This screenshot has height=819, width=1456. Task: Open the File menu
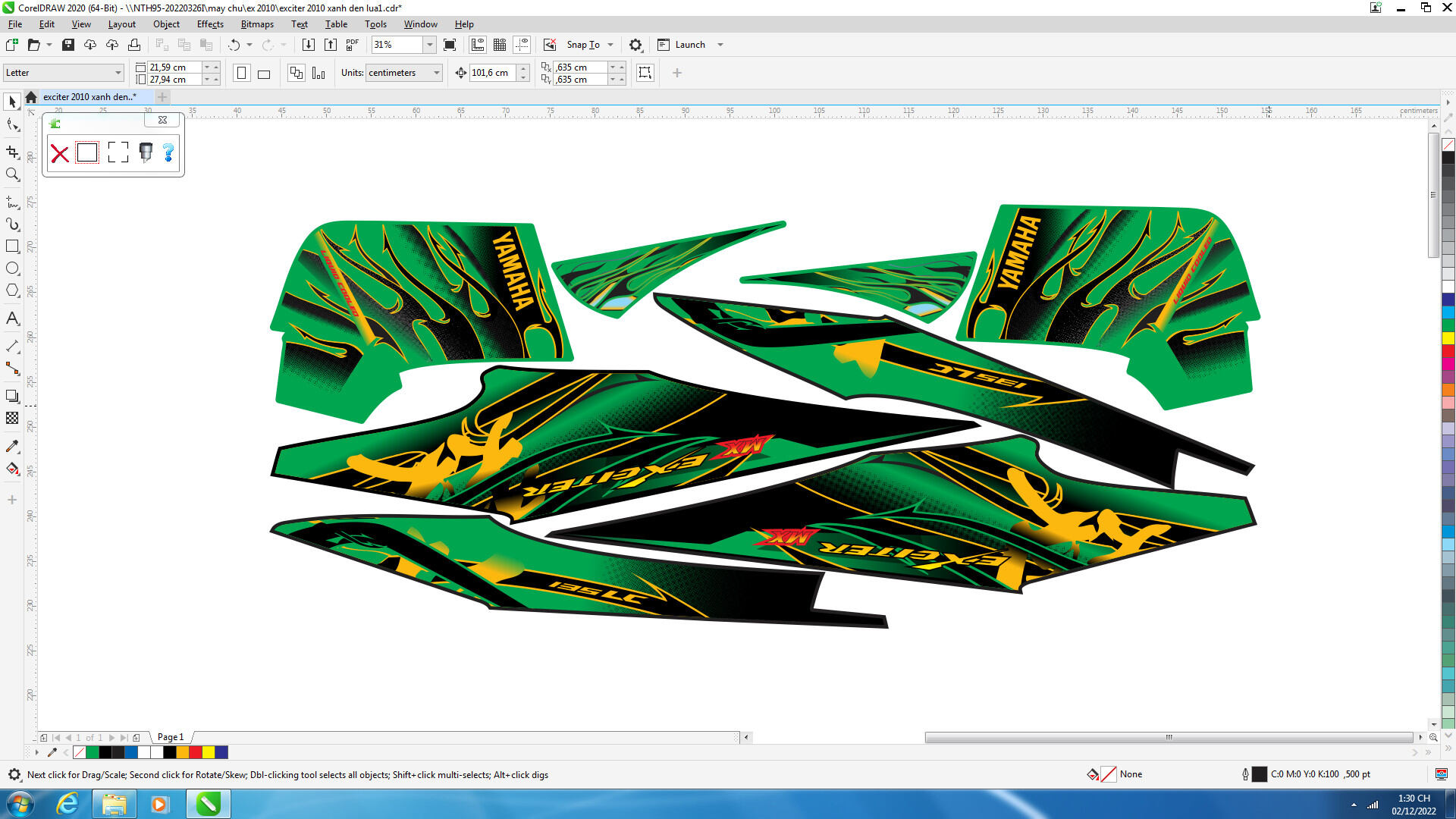click(15, 24)
